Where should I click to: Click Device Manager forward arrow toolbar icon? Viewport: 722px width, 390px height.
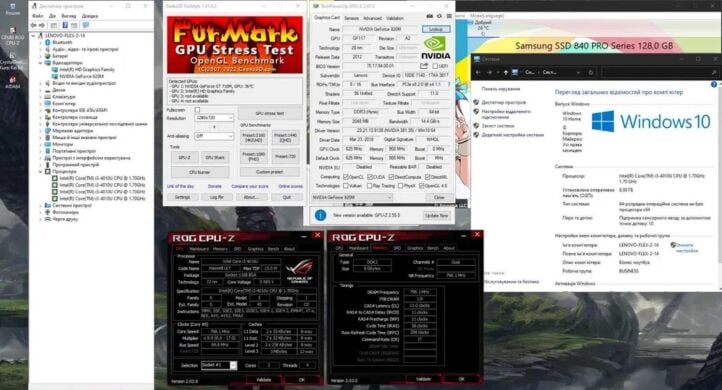click(x=42, y=25)
